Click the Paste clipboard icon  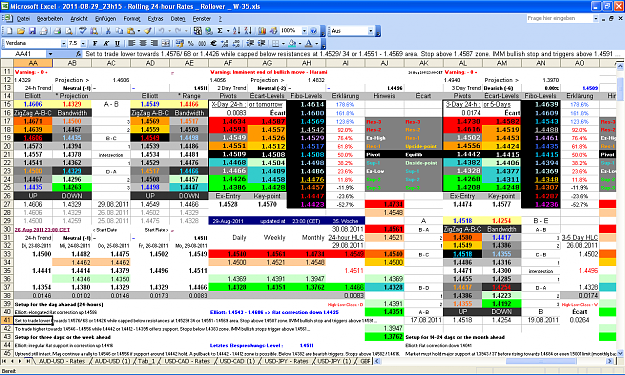pos(131,31)
